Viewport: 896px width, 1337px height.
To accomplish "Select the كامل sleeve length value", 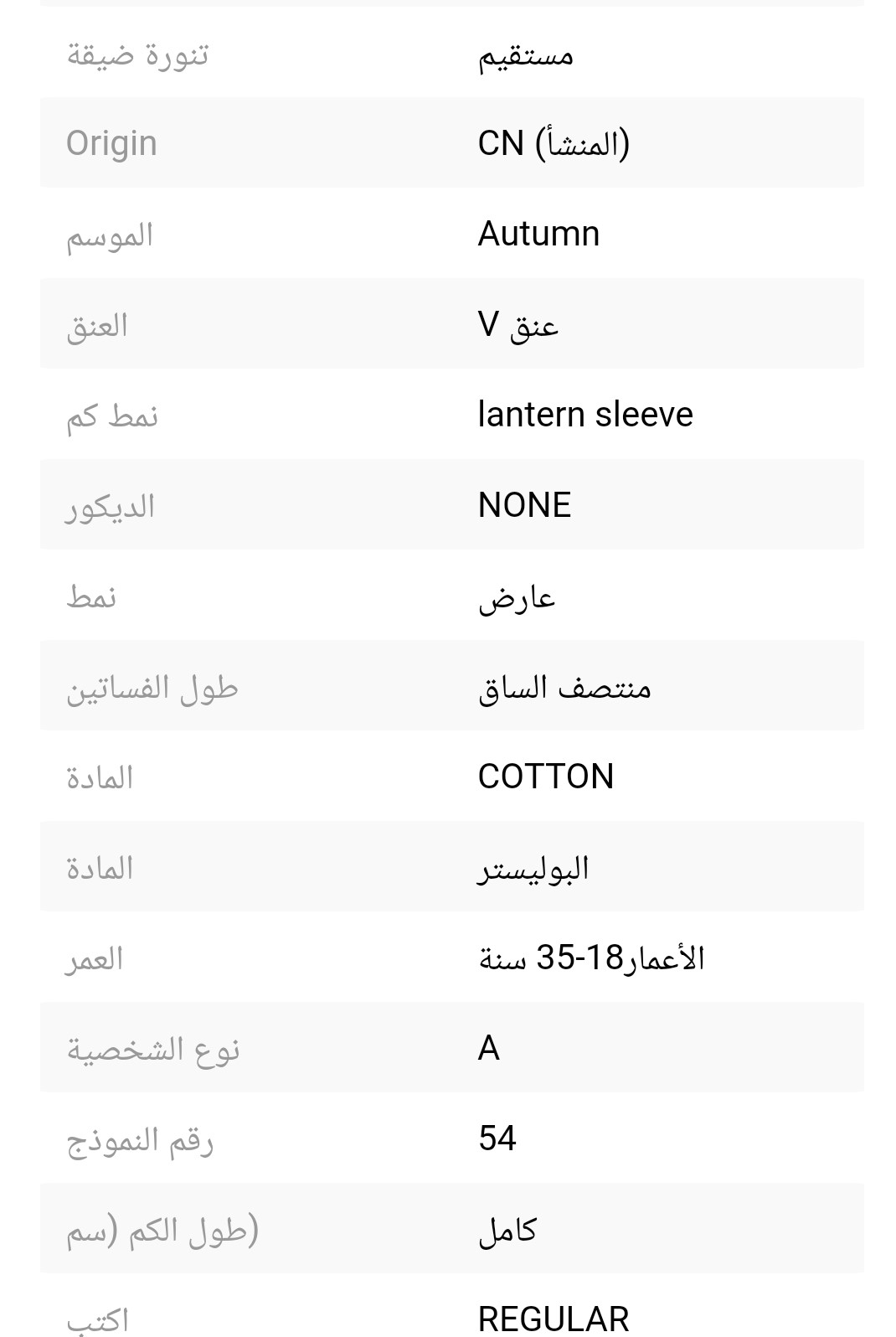I will pos(507,1230).
